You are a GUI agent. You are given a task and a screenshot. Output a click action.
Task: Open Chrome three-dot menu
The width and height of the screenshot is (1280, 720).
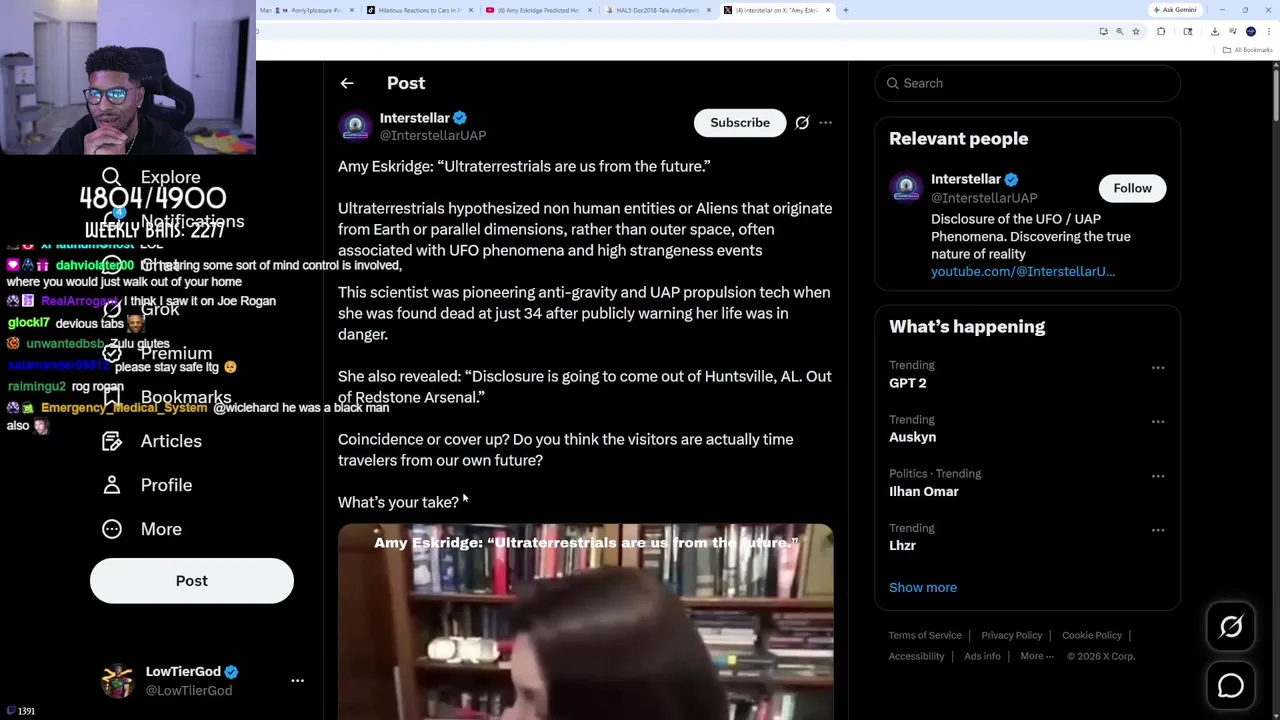(1267, 32)
